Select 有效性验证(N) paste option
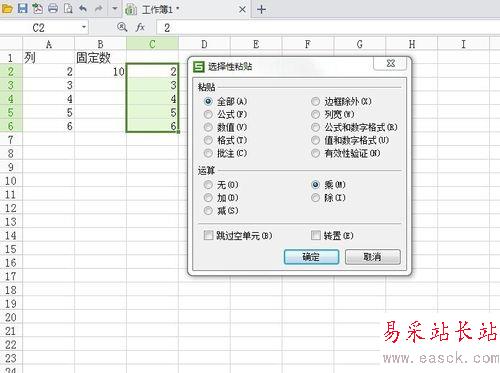 point(346,153)
